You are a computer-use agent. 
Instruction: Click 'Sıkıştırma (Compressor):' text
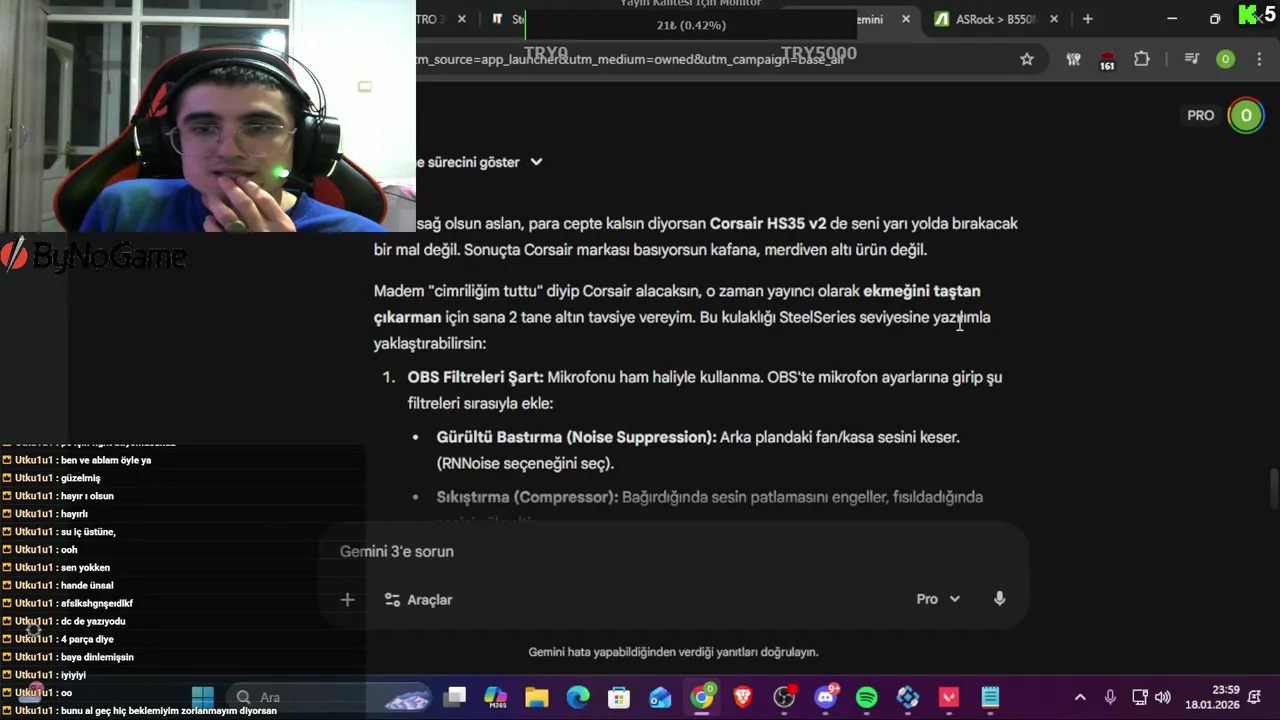pos(527,497)
